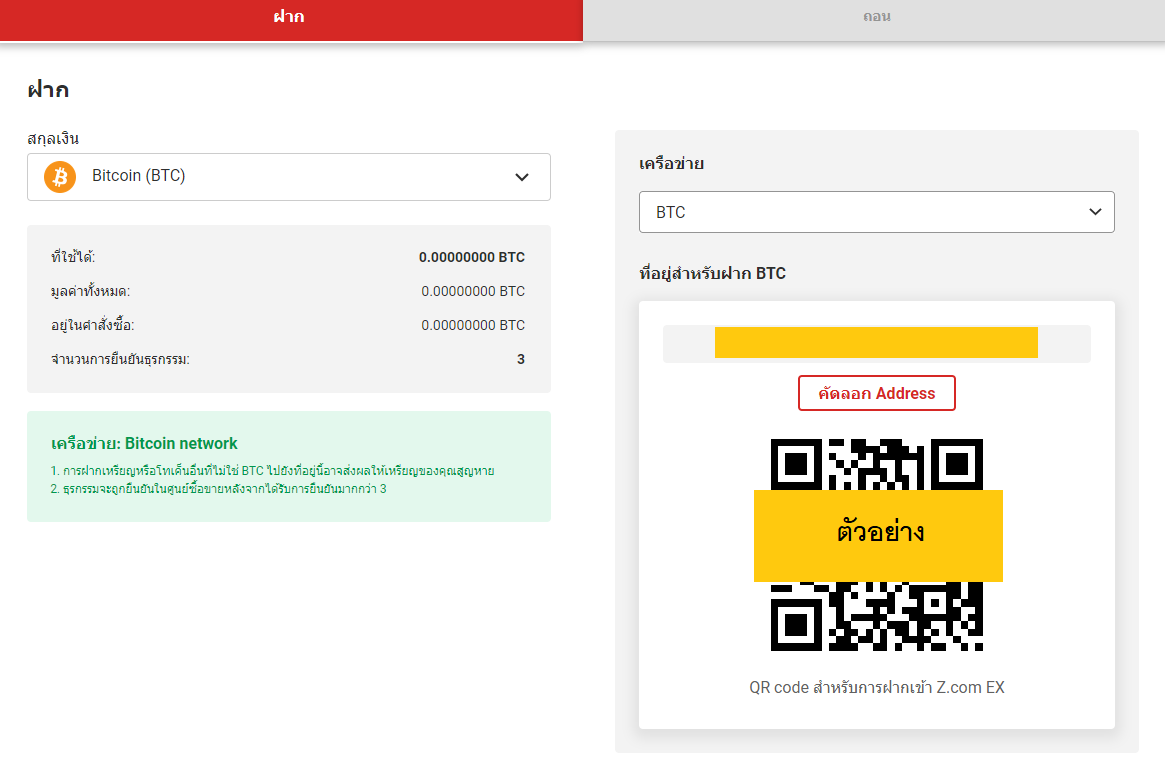Click the QR code สำหรับการฝากเข้า Z.com EX caption
This screenshot has height=774, width=1165.
click(x=877, y=688)
